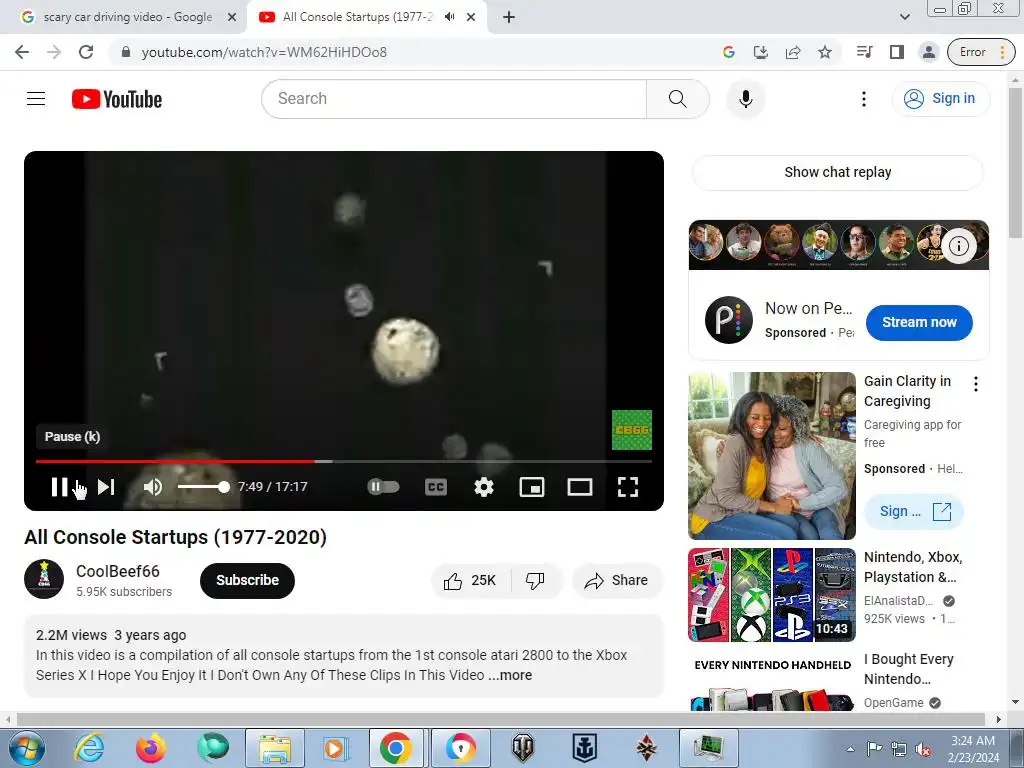Open the Chrome Error menu button
This screenshot has height=768, width=1024.
982,52
